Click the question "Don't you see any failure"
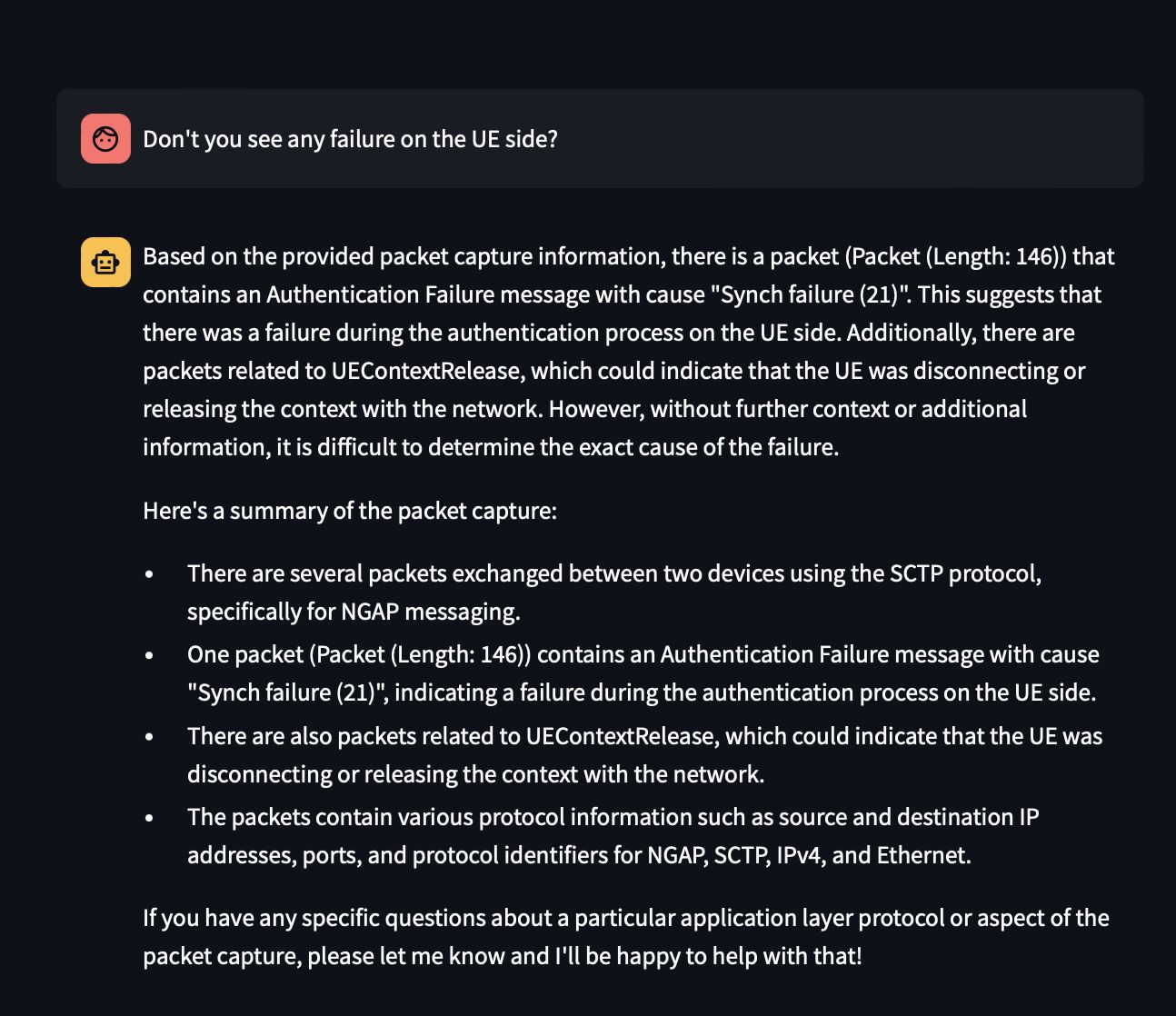 coord(350,139)
